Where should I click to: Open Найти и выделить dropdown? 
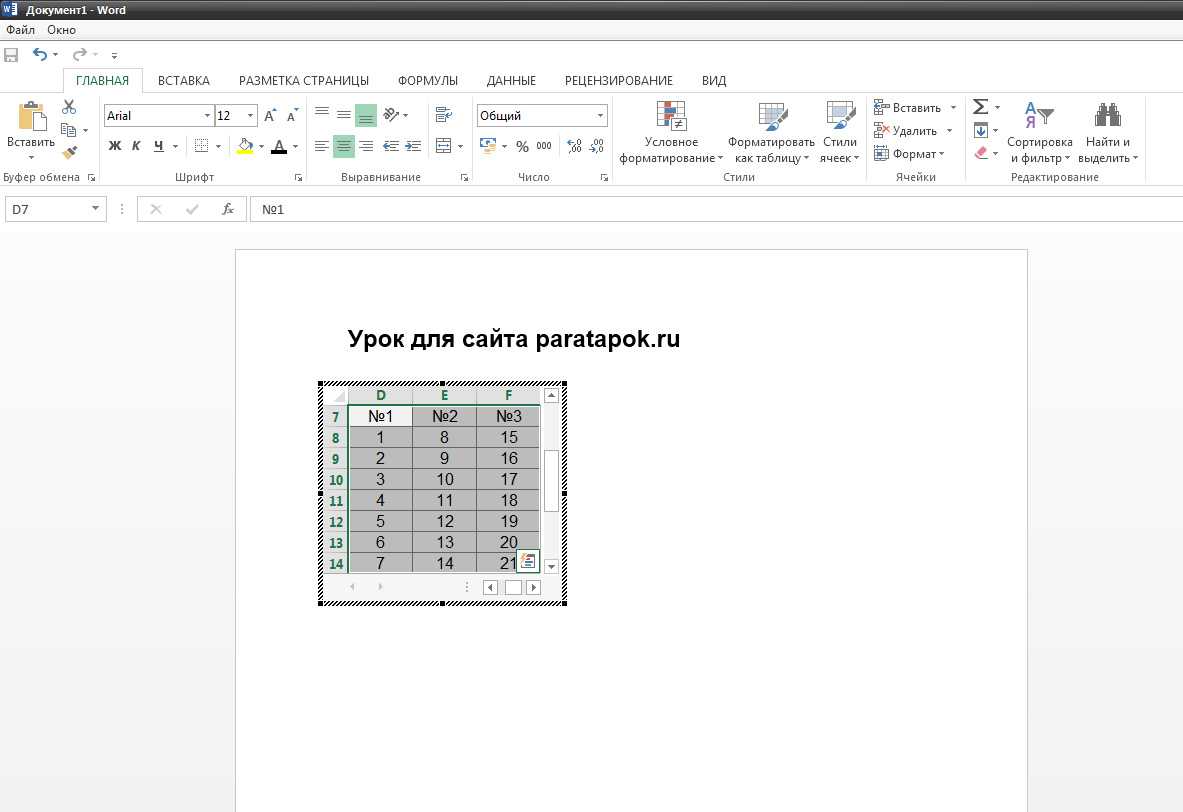(1108, 133)
